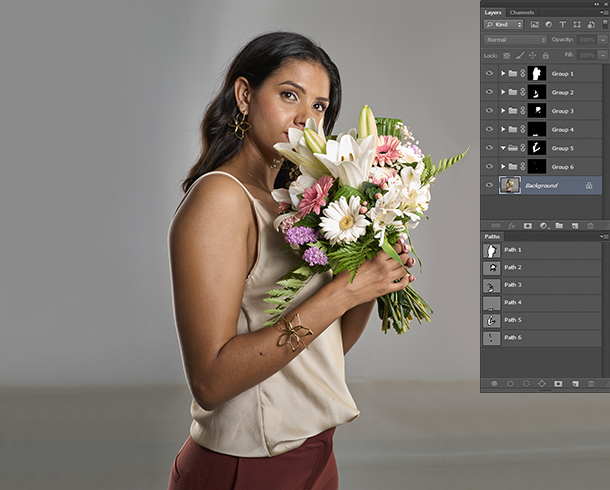Select Group 1 layer mask thumbnail

[537, 73]
